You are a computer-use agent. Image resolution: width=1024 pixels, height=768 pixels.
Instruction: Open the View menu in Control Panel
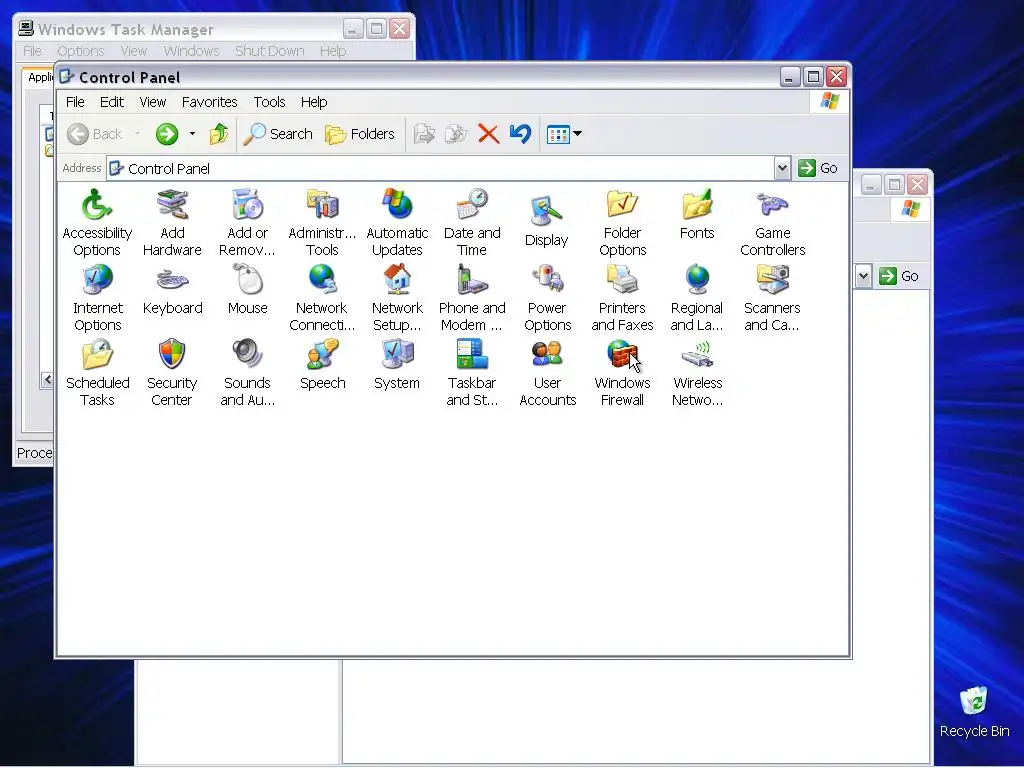(153, 102)
